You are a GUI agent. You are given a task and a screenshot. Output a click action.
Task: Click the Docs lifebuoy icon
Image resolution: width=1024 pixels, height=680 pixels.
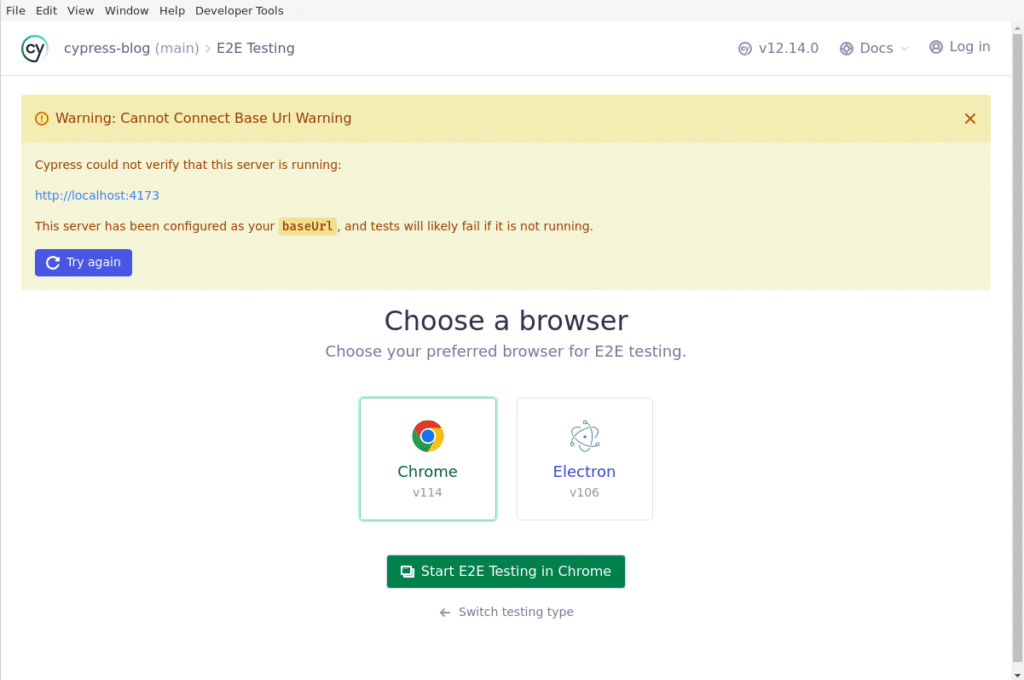(846, 49)
